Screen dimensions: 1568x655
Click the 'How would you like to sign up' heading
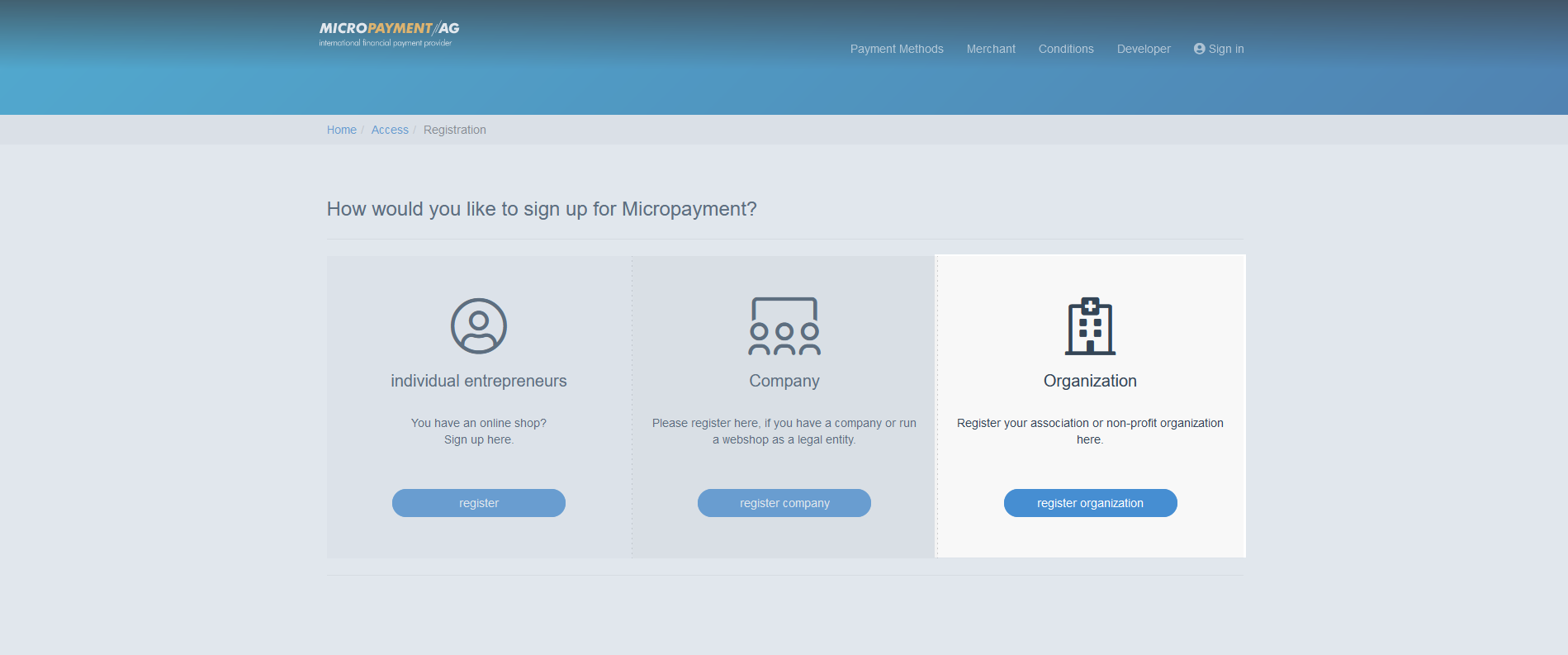pyautogui.click(x=542, y=209)
